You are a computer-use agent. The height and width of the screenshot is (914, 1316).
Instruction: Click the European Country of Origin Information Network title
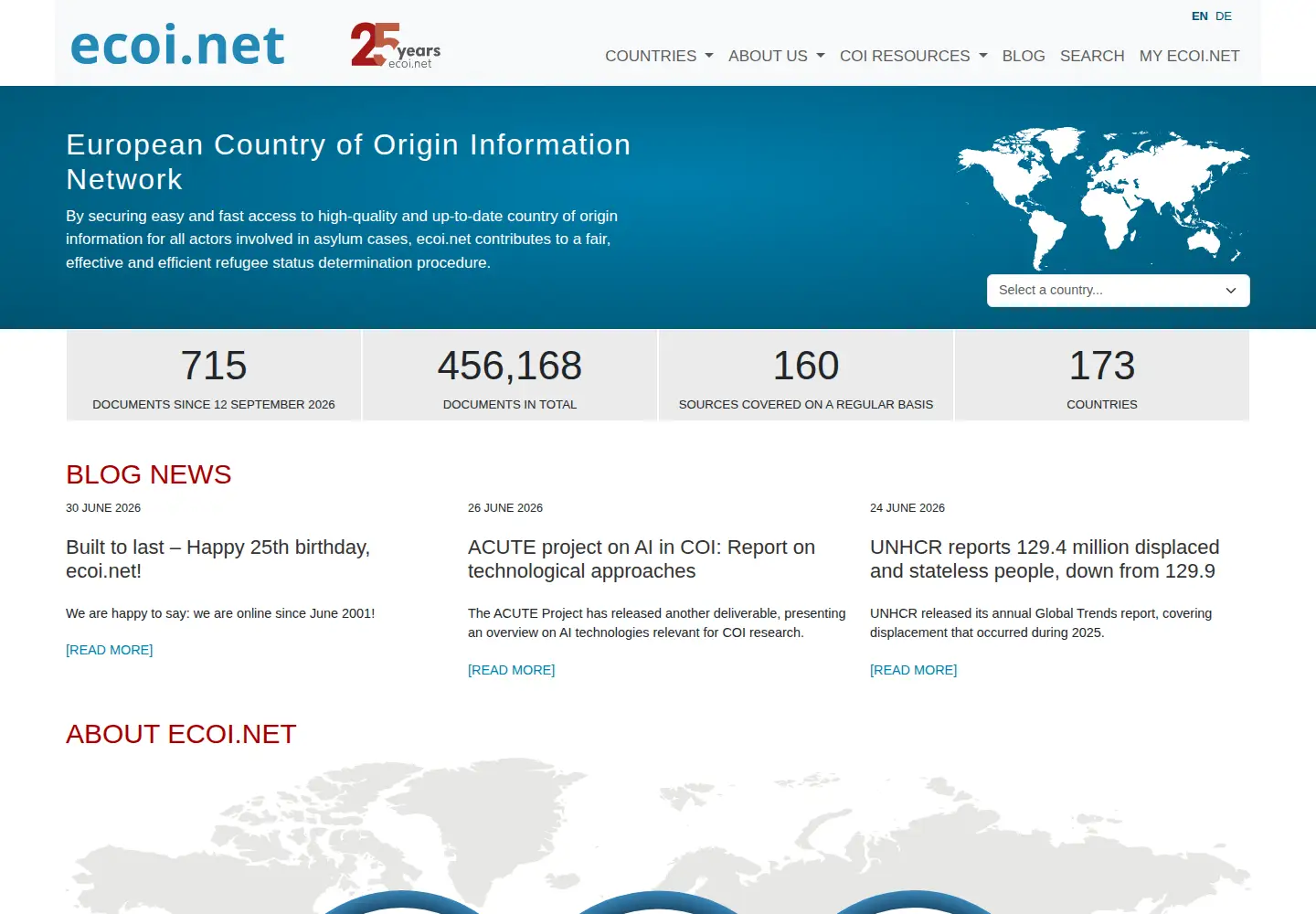(x=348, y=162)
